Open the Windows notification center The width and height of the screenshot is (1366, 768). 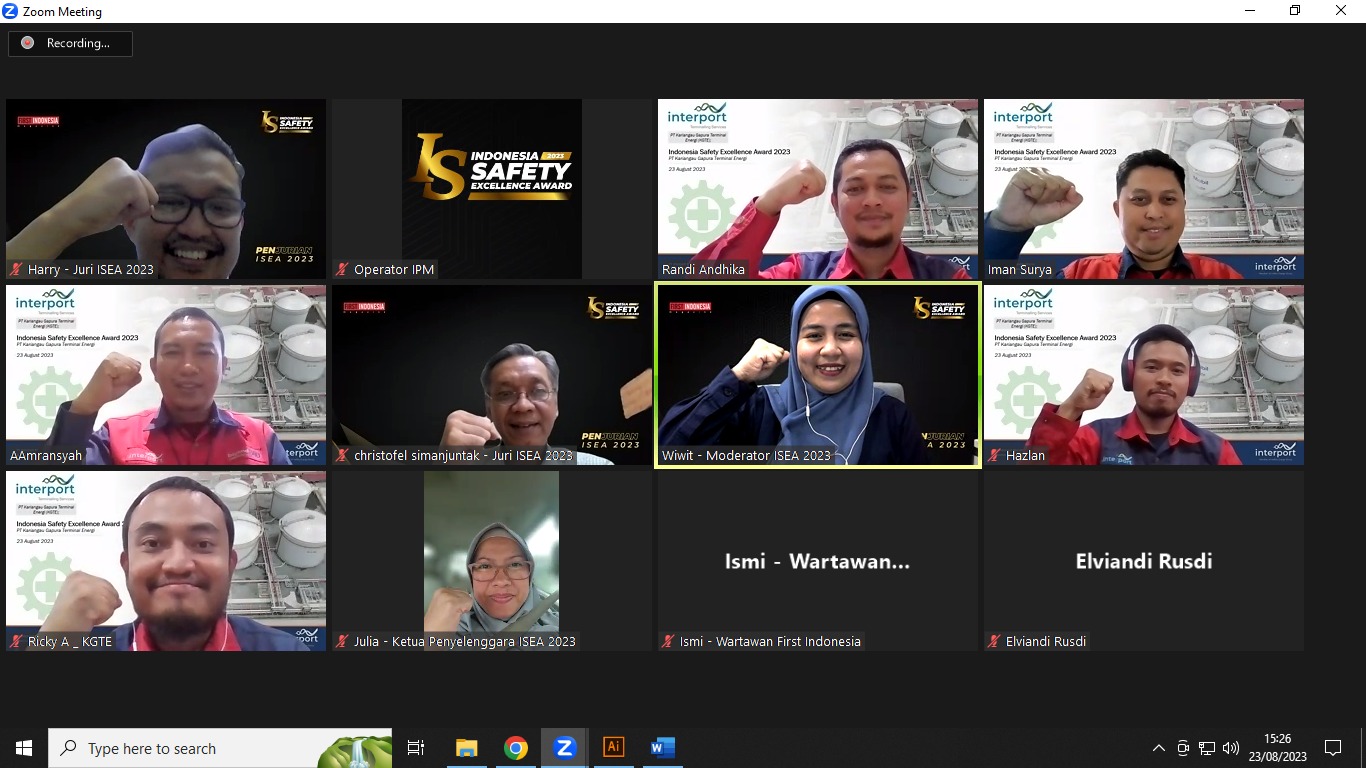(x=1333, y=748)
